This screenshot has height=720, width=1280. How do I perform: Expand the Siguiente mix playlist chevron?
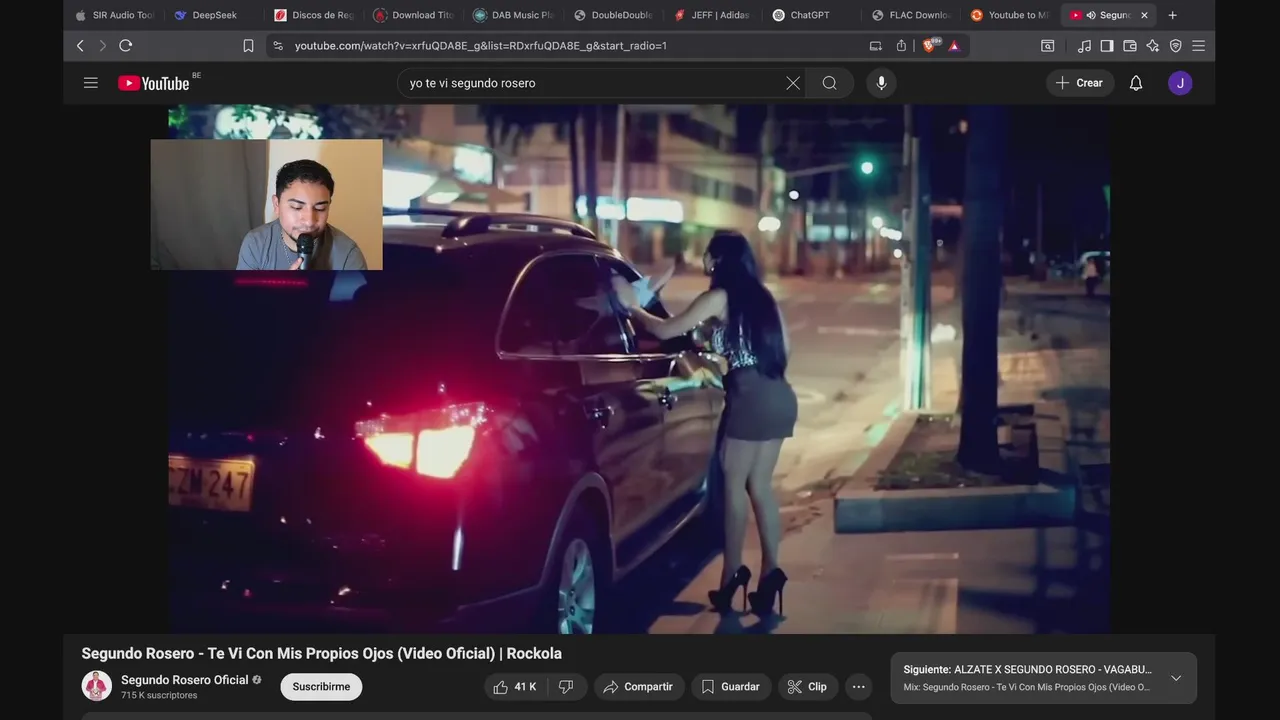point(1176,678)
